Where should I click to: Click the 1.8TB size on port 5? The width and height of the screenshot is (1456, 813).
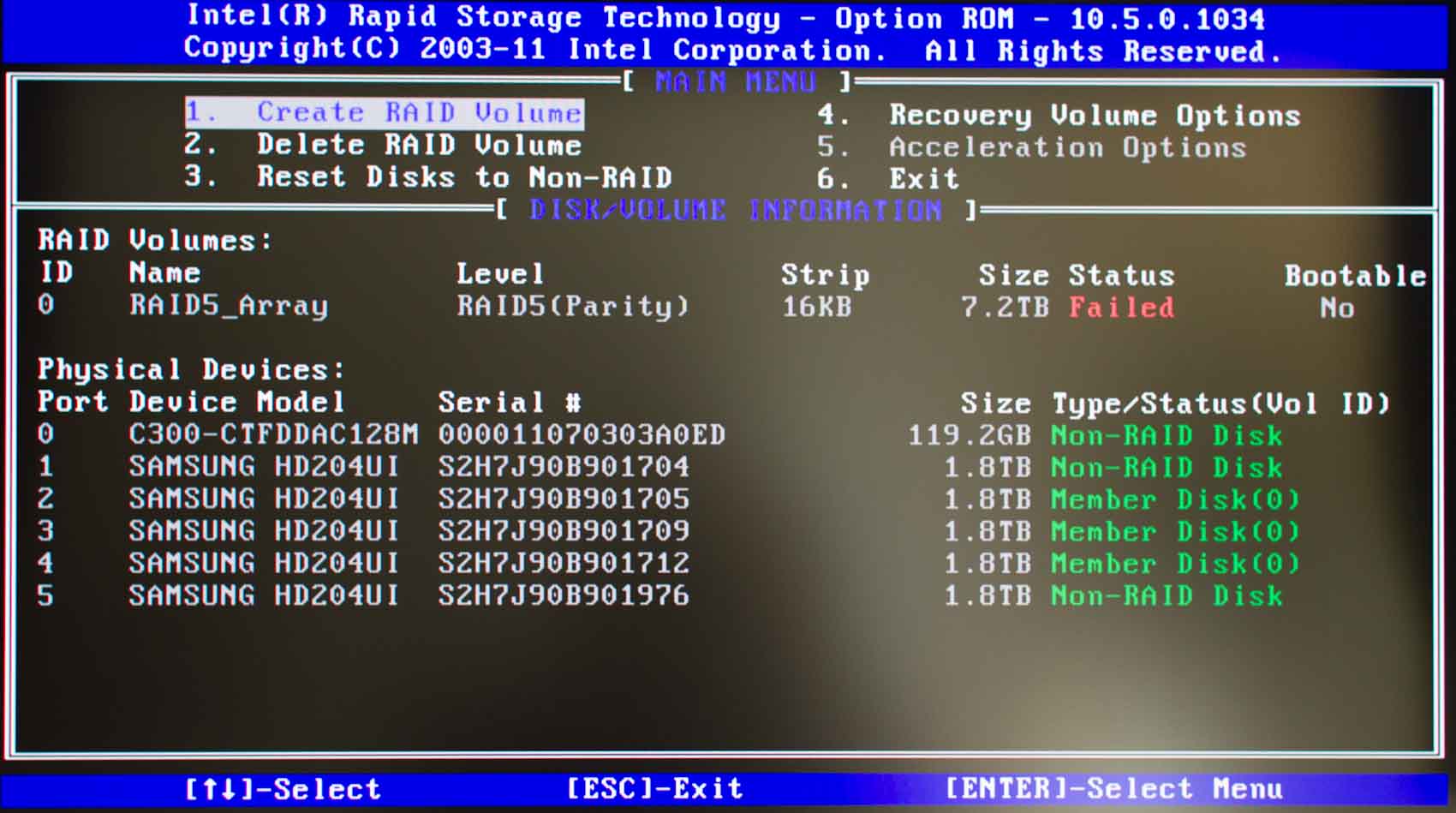[x=988, y=596]
